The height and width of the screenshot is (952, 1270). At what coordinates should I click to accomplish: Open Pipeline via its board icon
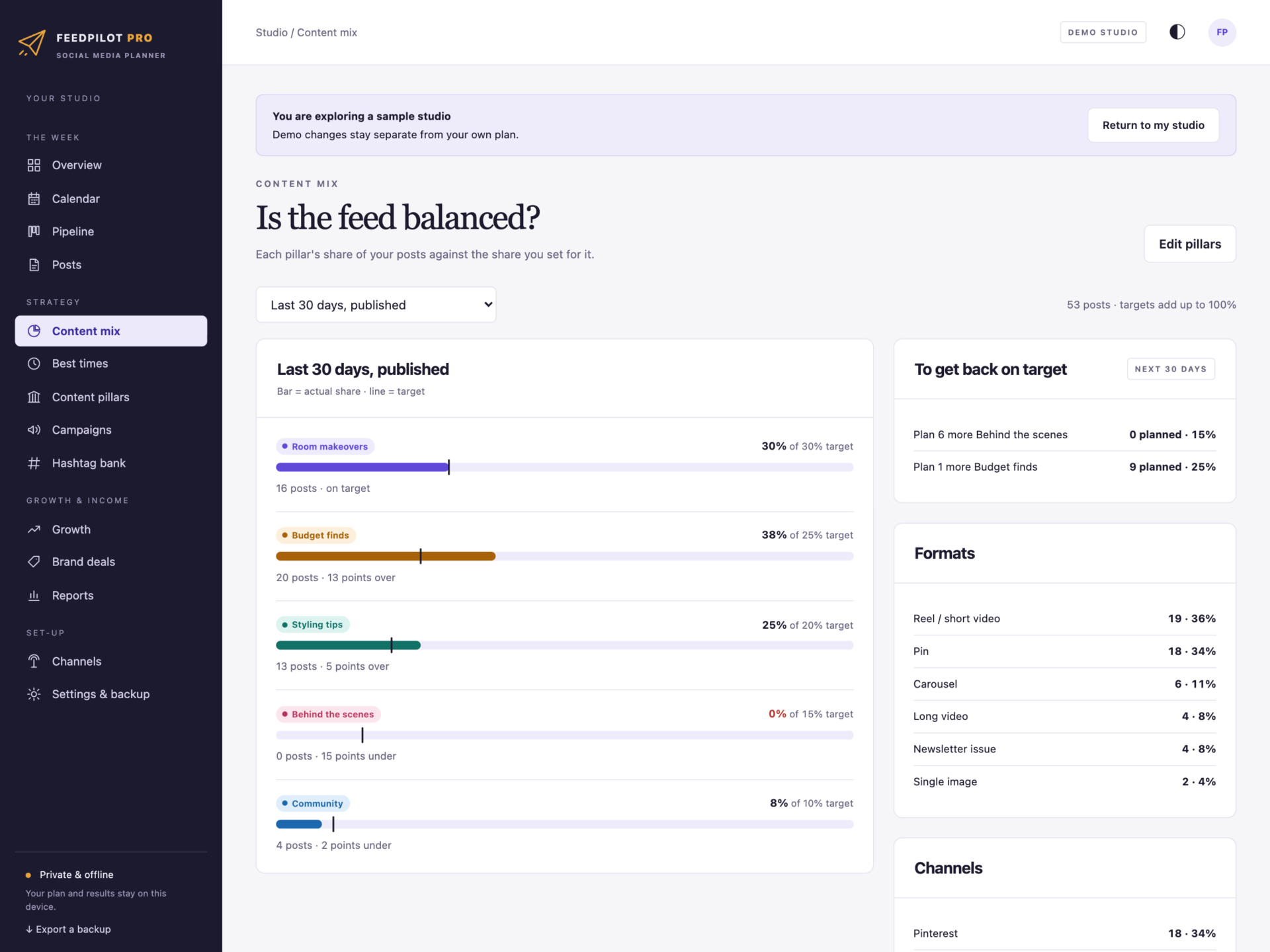click(x=34, y=231)
